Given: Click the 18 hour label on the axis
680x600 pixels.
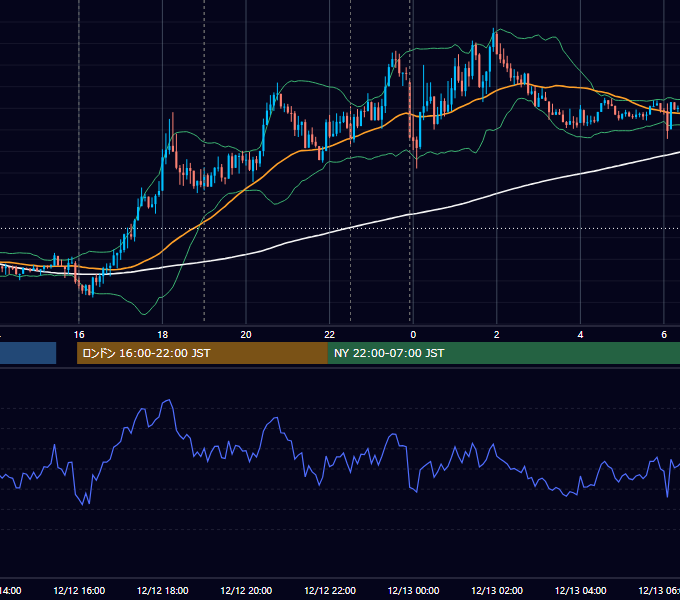Looking at the screenshot, I should (x=163, y=335).
